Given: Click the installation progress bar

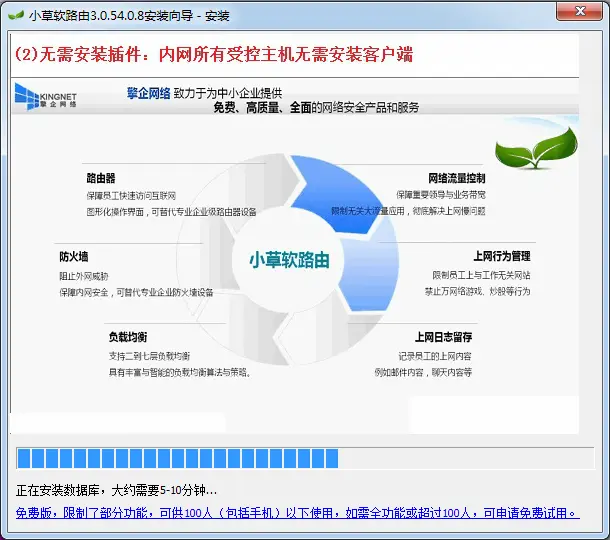Looking at the screenshot, I should 305,458.
